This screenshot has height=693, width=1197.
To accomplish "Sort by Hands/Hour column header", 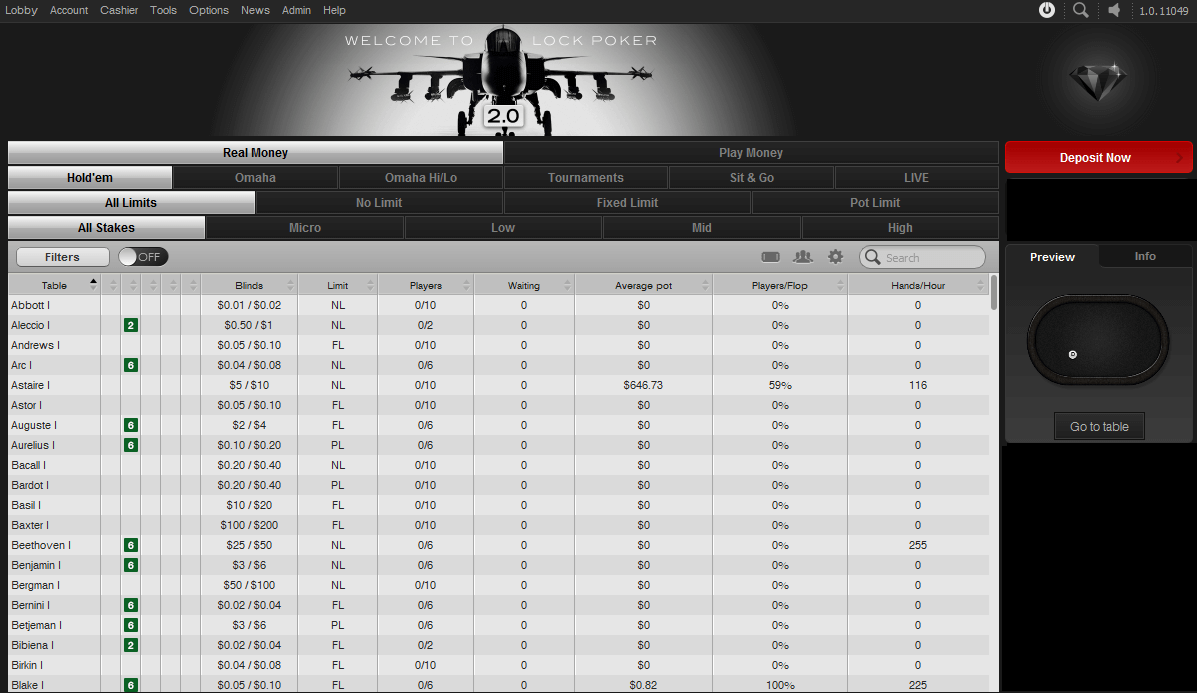I will tap(918, 285).
